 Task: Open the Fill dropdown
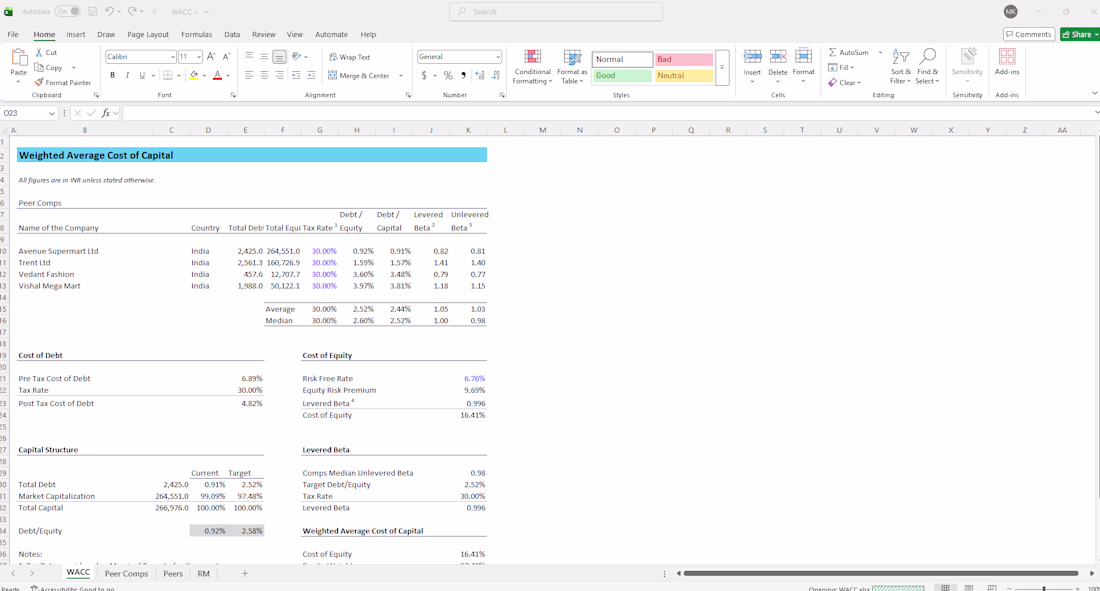[x=841, y=67]
